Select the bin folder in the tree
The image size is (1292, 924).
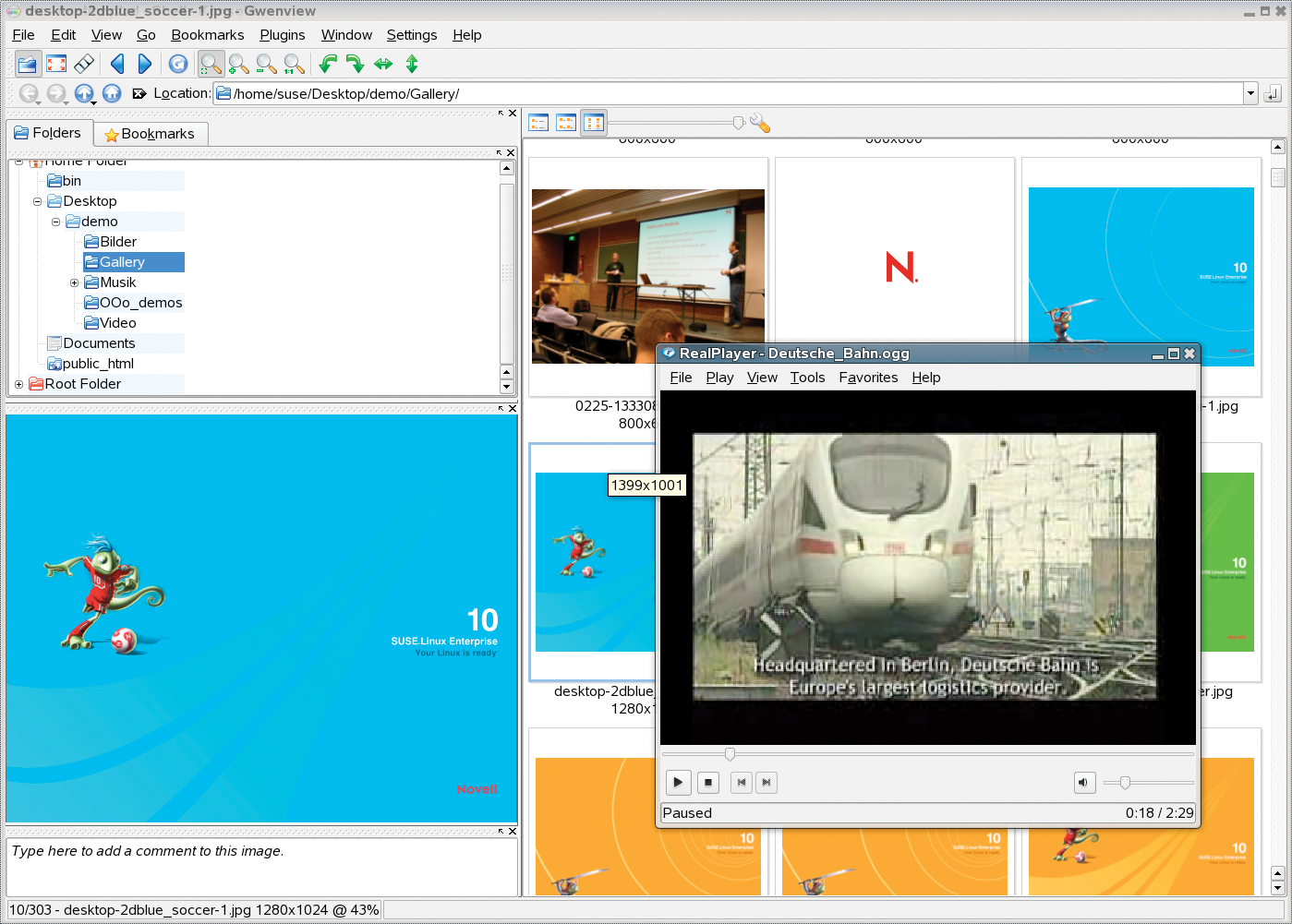click(x=65, y=181)
